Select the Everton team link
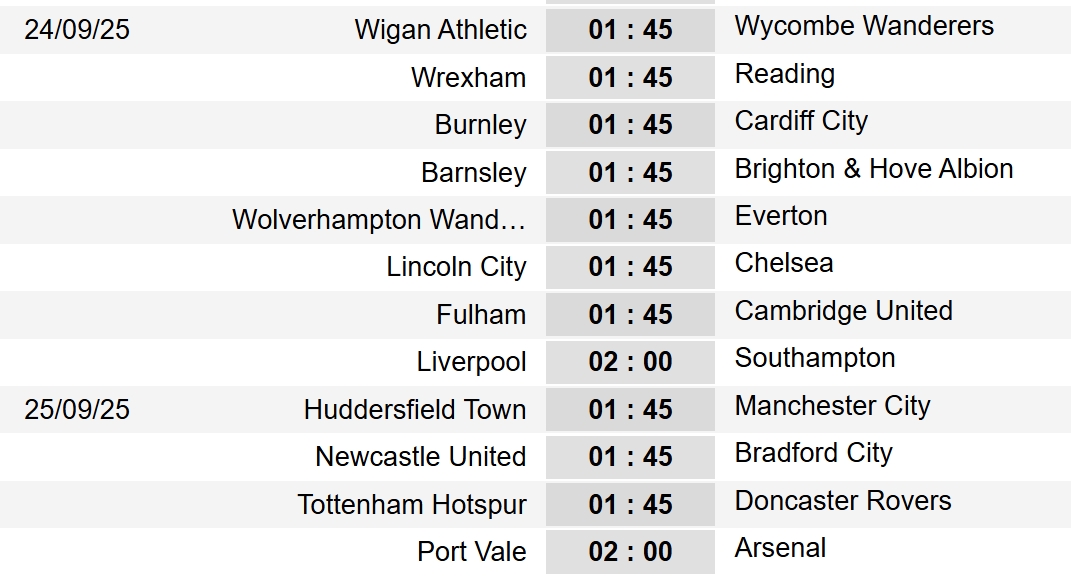 (781, 216)
